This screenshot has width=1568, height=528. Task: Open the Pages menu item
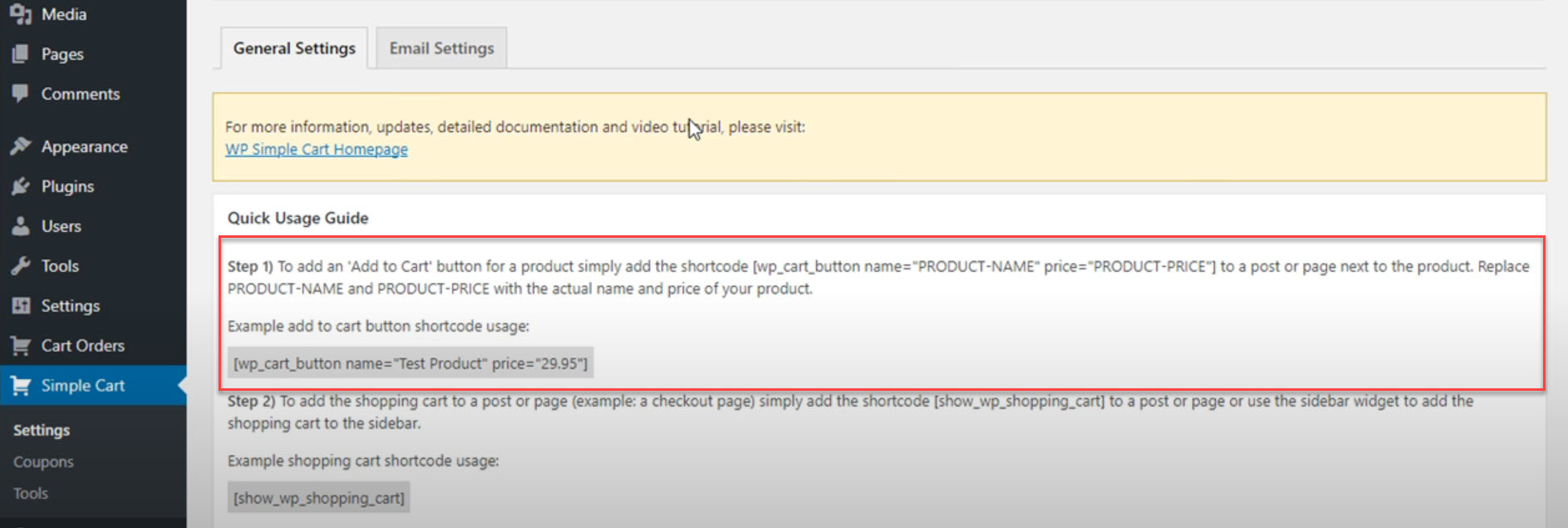(62, 54)
